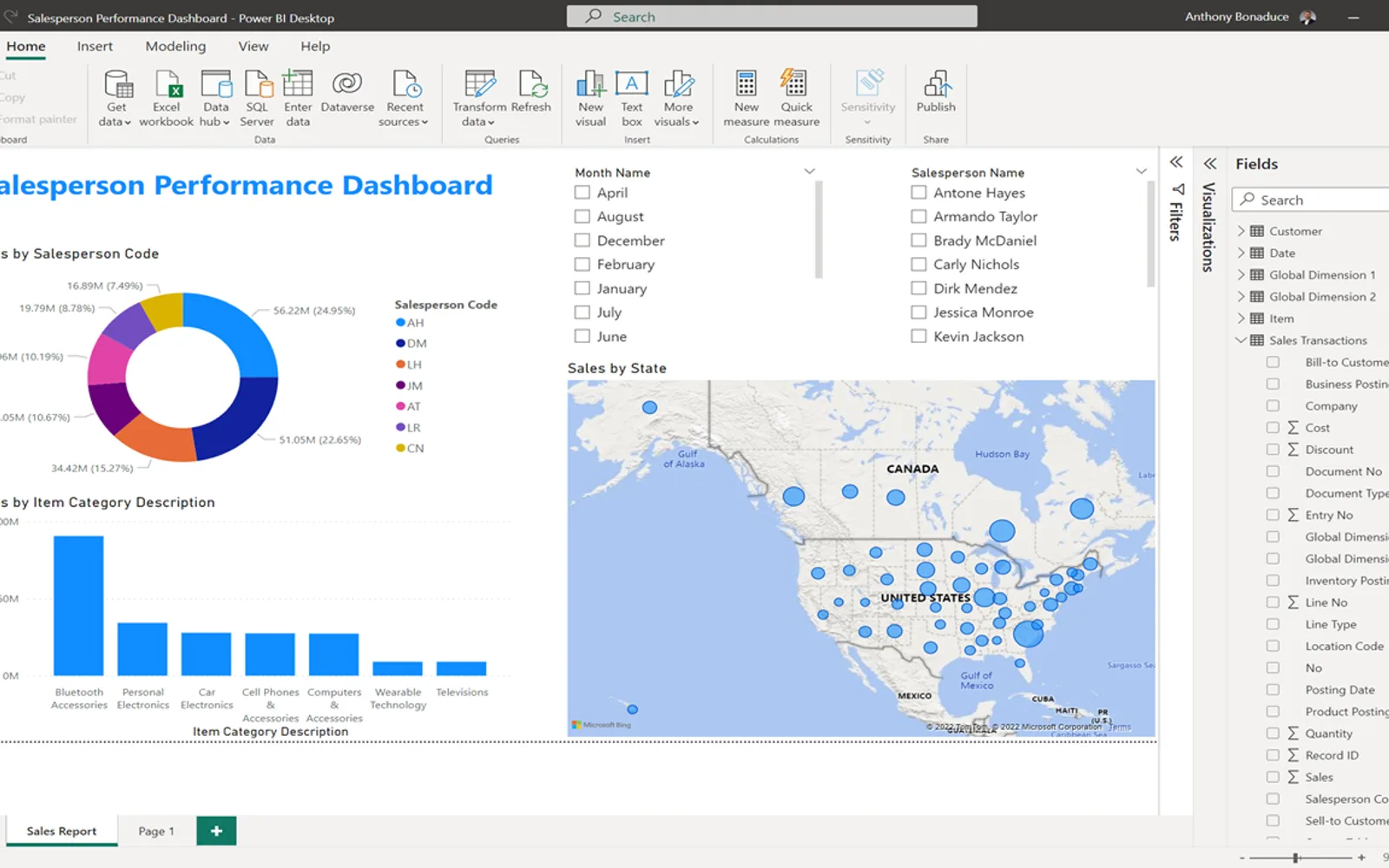Expand the Filters pane chevron
This screenshot has height=868, width=1389.
[1176, 162]
